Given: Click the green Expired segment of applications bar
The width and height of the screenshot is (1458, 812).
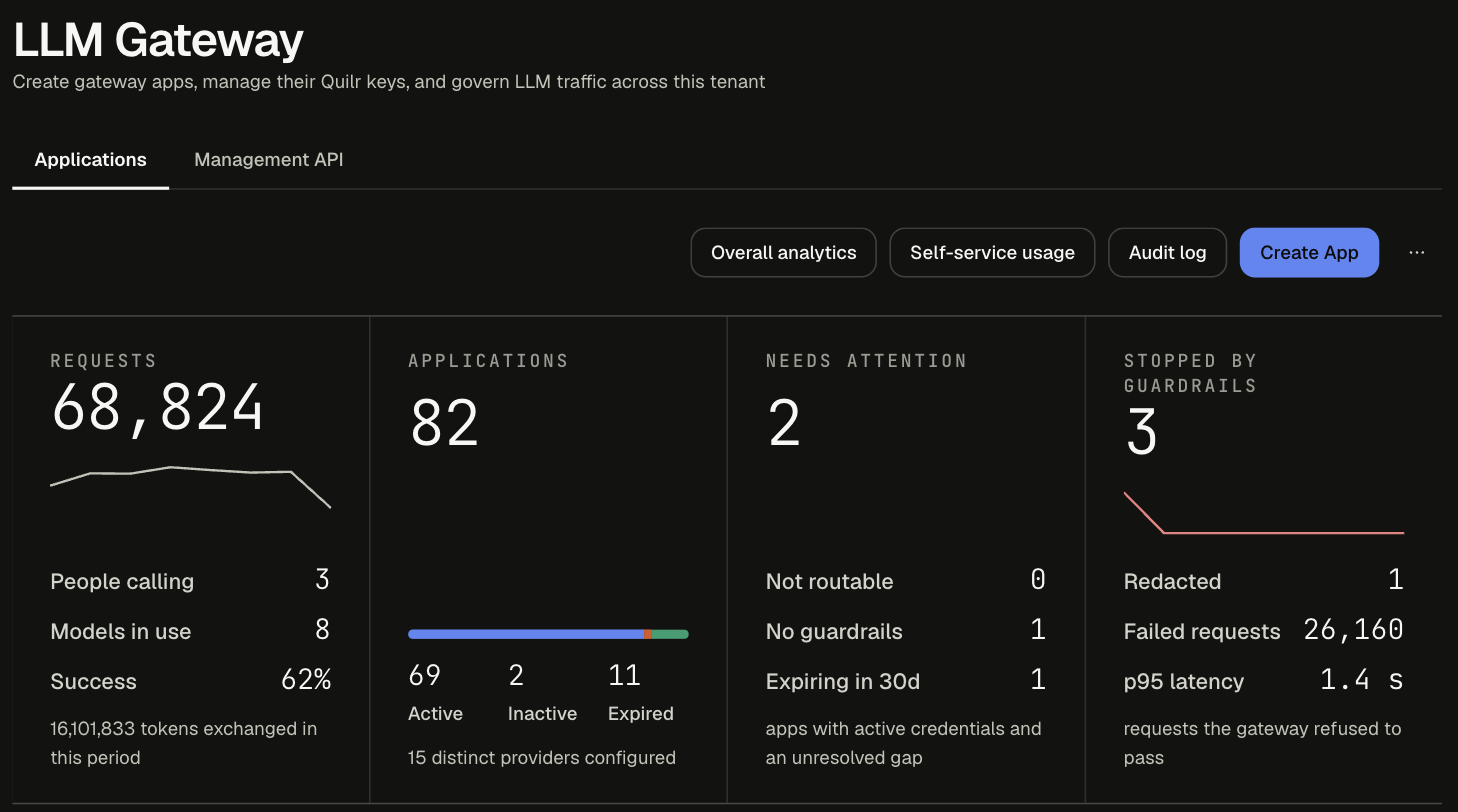Looking at the screenshot, I should (x=670, y=634).
